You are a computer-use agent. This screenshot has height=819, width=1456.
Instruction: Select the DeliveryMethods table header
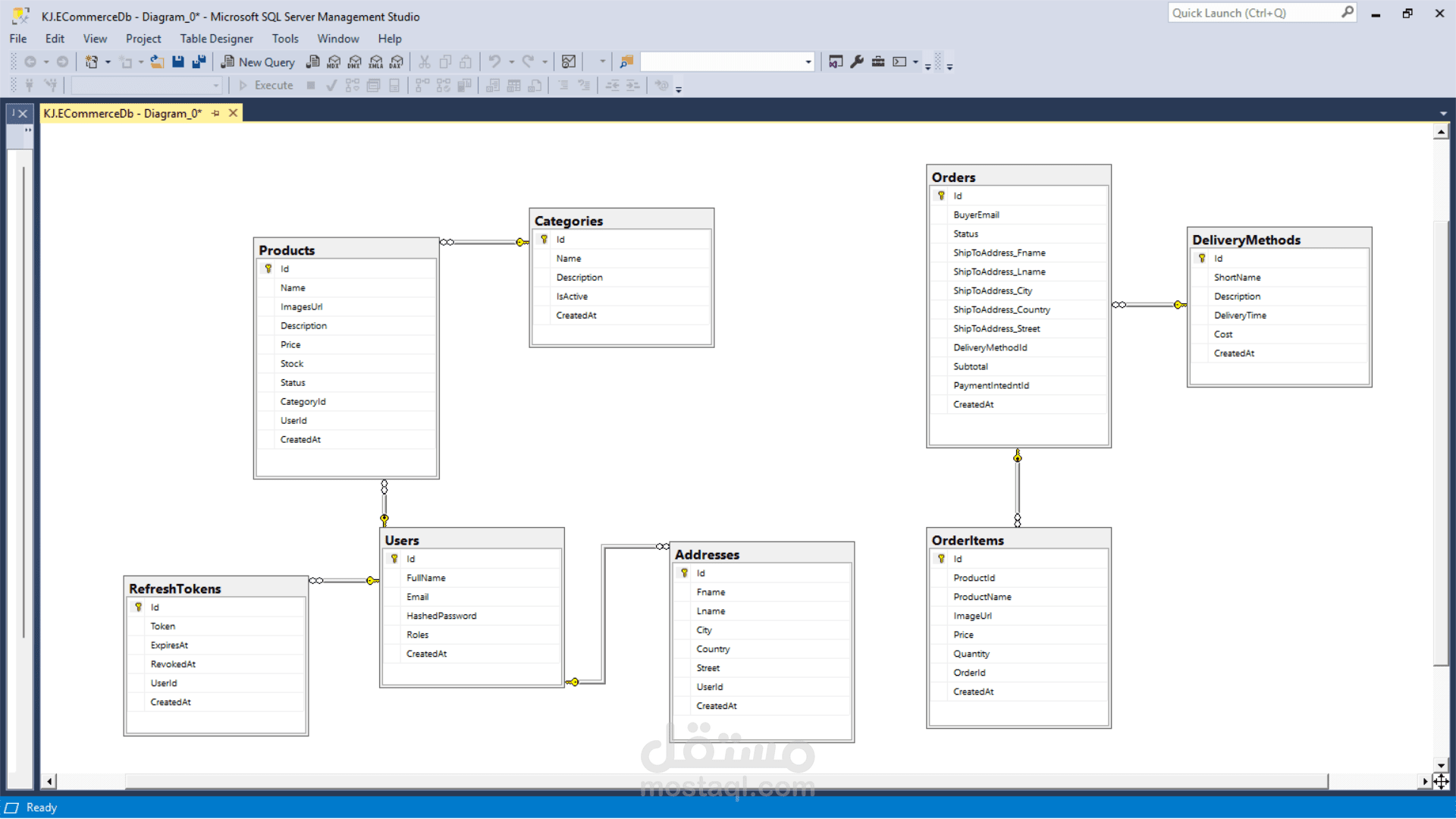tap(1246, 240)
